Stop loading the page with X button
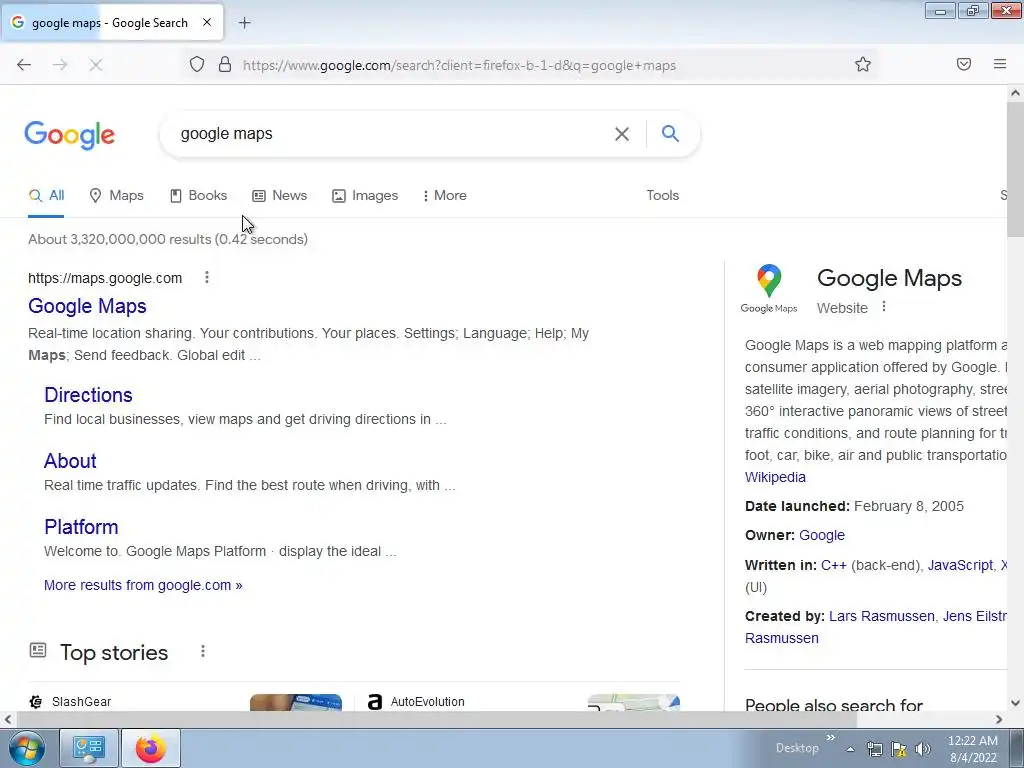This screenshot has height=768, width=1024. coord(95,65)
